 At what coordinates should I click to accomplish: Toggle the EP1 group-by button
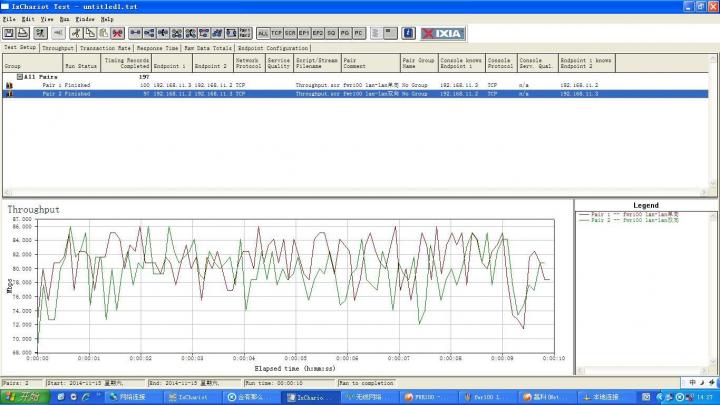304,33
